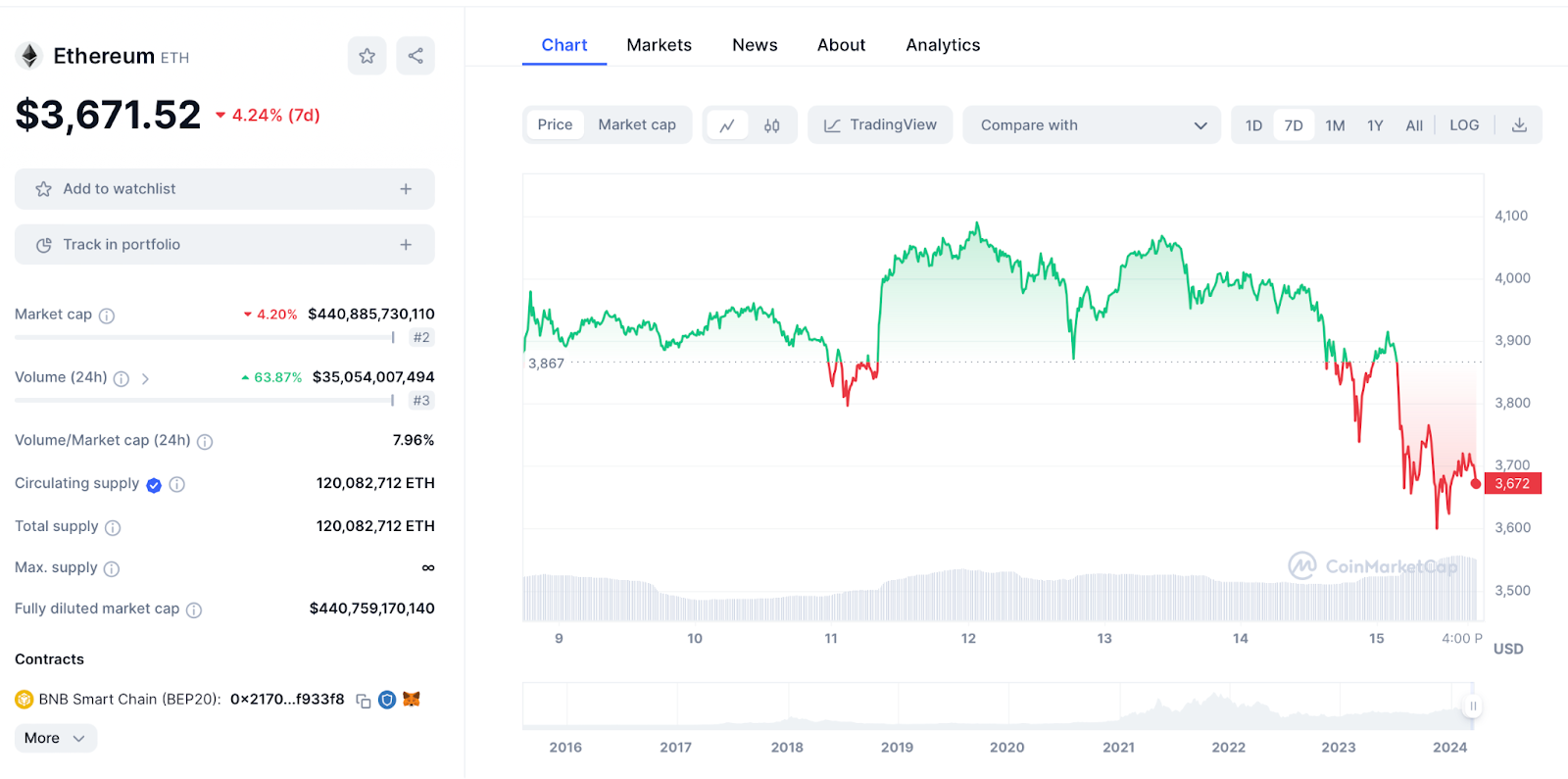The height and width of the screenshot is (779, 1568).
Task: Click the 3,867 baseline price label
Action: pos(546,364)
